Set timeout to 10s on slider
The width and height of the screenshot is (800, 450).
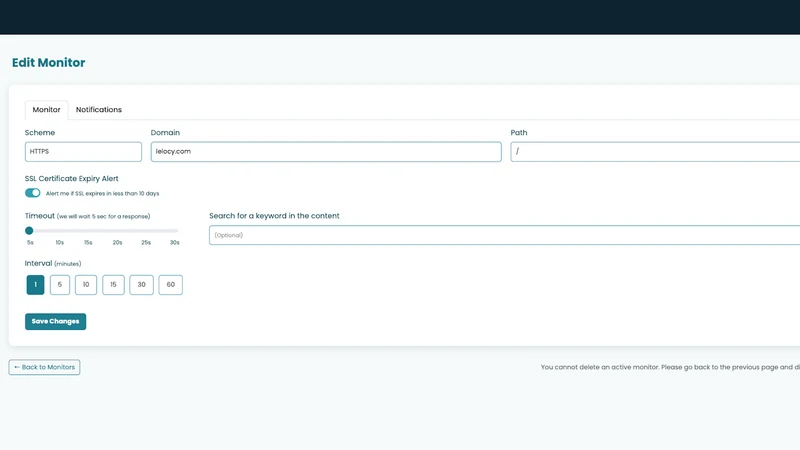[59, 231]
